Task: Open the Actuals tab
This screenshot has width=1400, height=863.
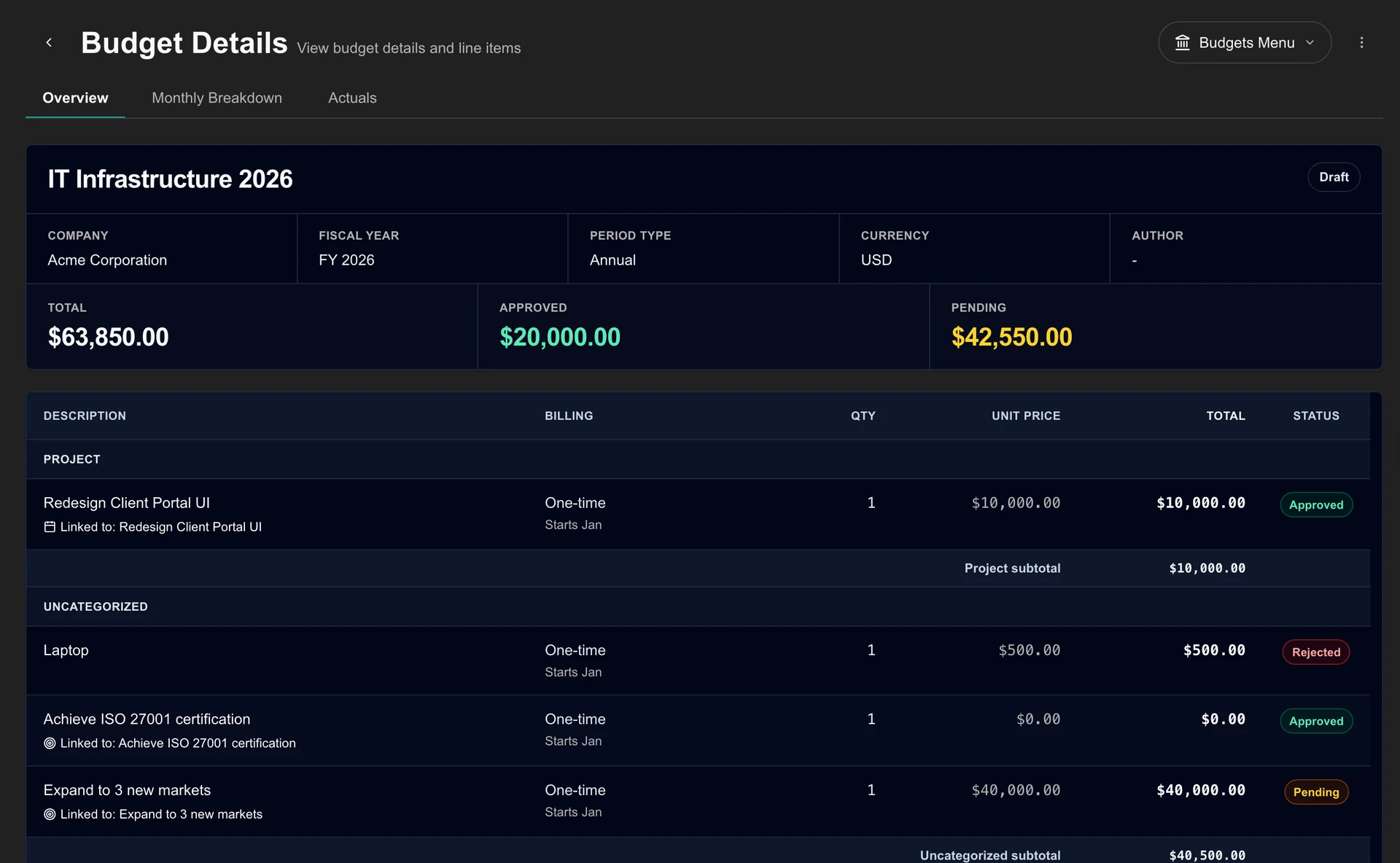Action: pyautogui.click(x=352, y=98)
